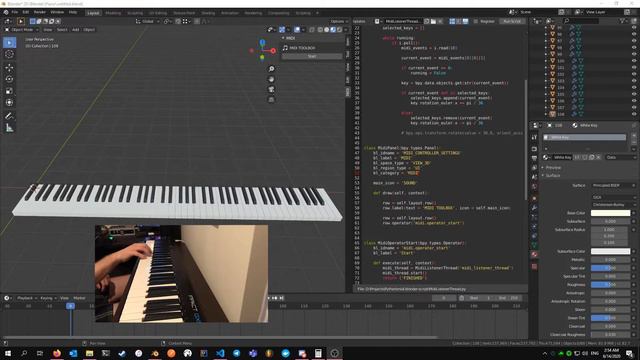Click the Subsurface Color swatch
The height and width of the screenshot is (360, 640).
(x=610, y=251)
